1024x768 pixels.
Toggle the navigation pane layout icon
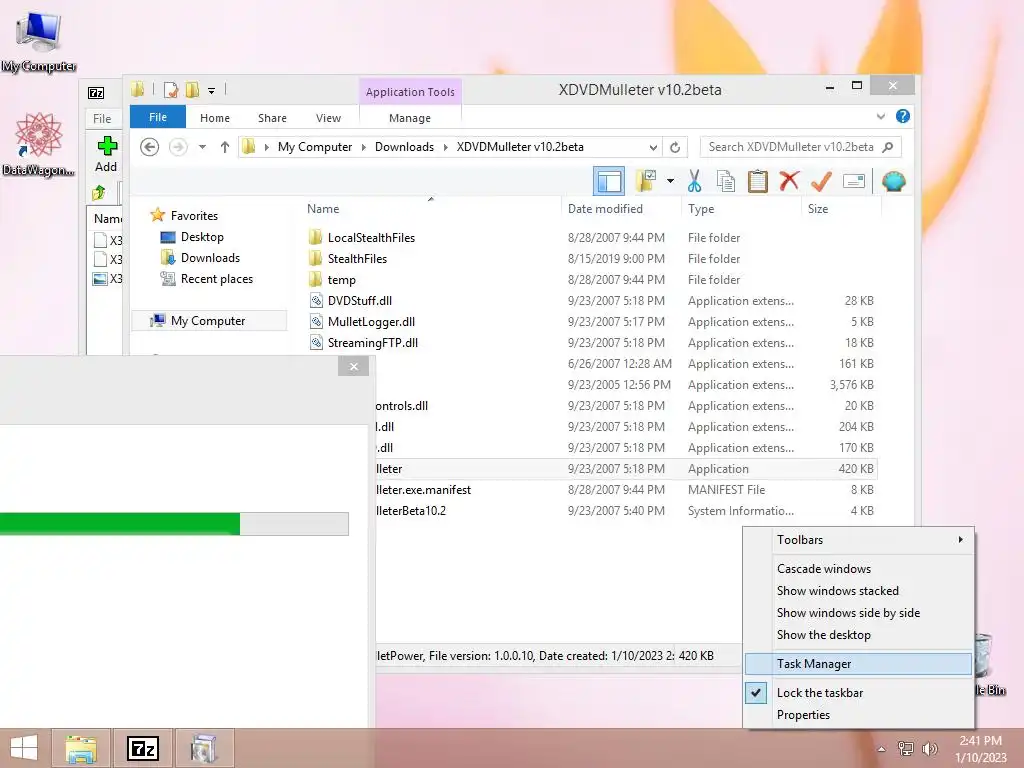tap(609, 181)
